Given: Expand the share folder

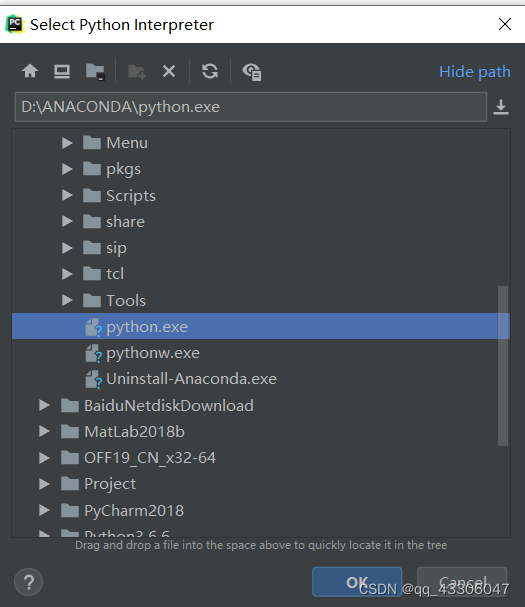Looking at the screenshot, I should pos(67,221).
